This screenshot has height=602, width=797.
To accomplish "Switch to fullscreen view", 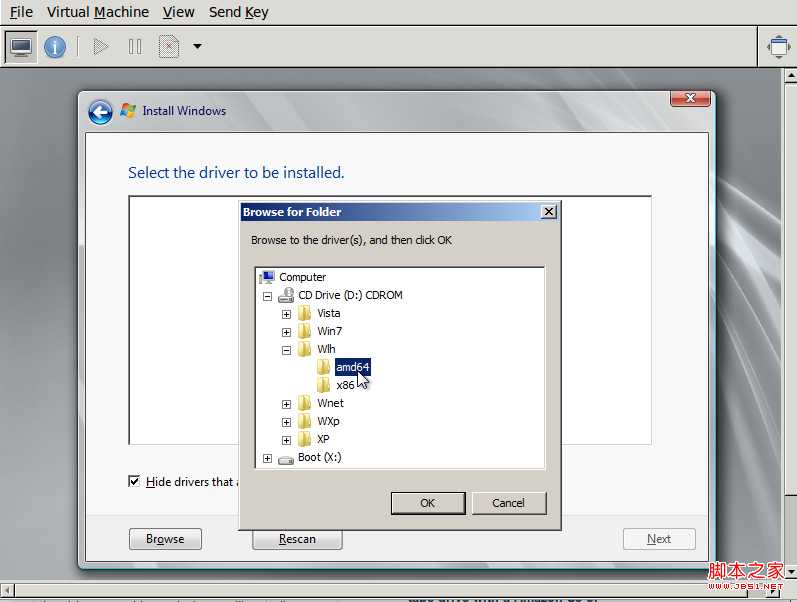I will coord(778,47).
